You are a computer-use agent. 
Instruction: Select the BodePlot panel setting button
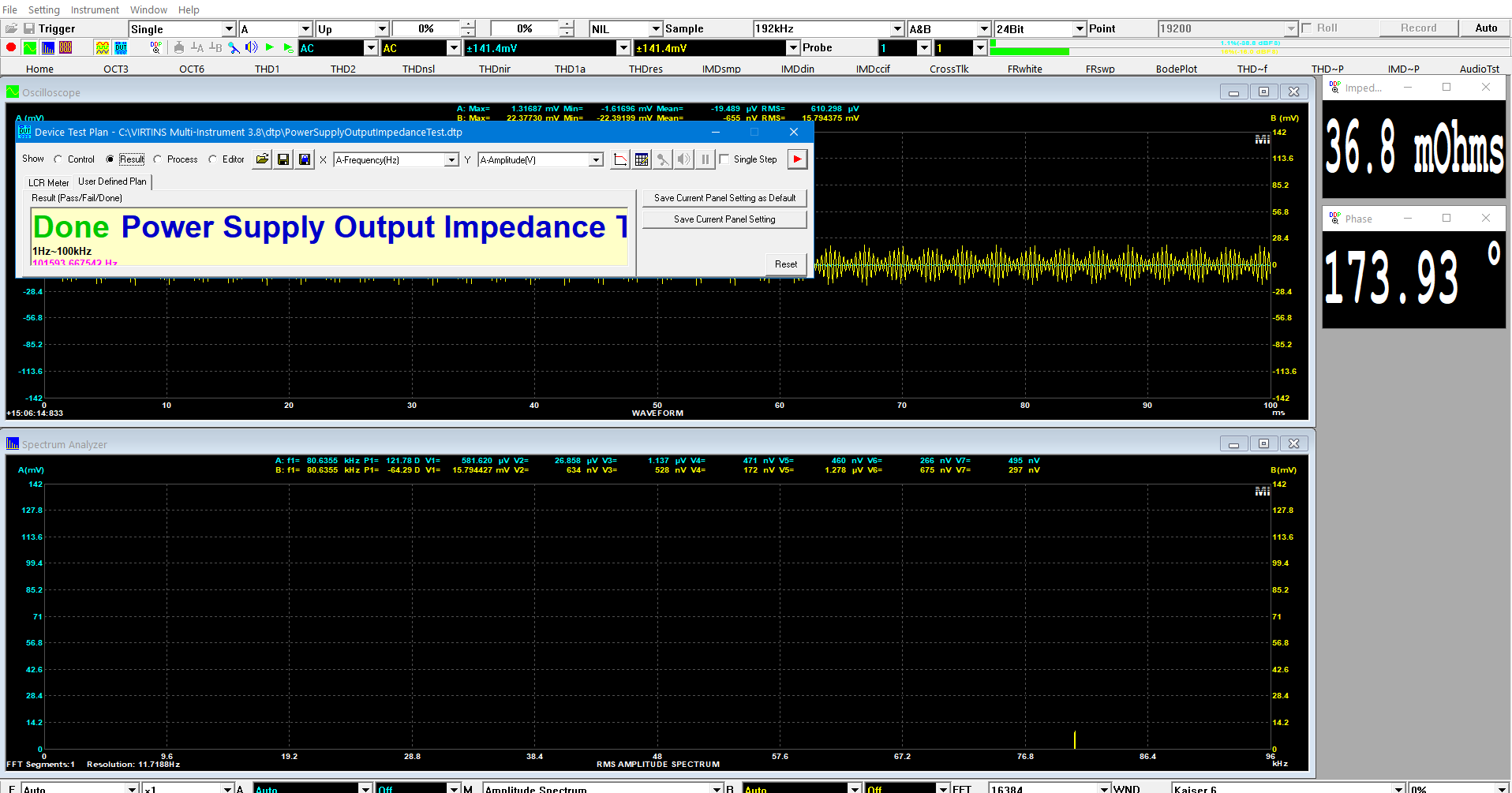coord(1176,69)
